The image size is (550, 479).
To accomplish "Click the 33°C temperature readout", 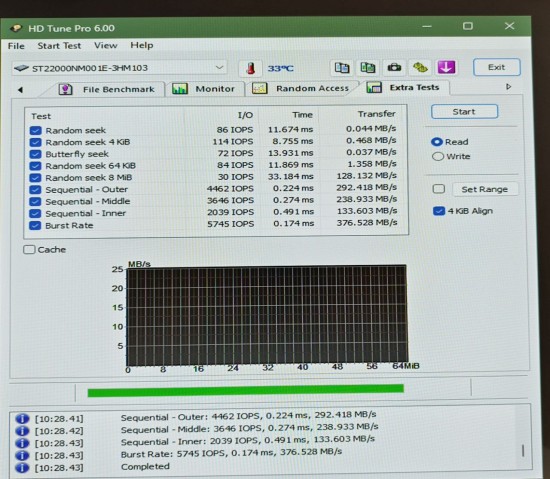I will [x=280, y=68].
